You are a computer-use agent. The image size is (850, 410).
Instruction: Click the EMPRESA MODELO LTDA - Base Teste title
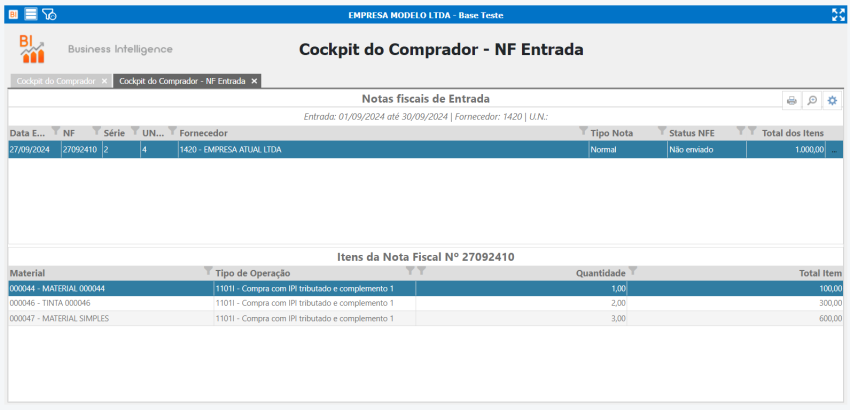[426, 15]
